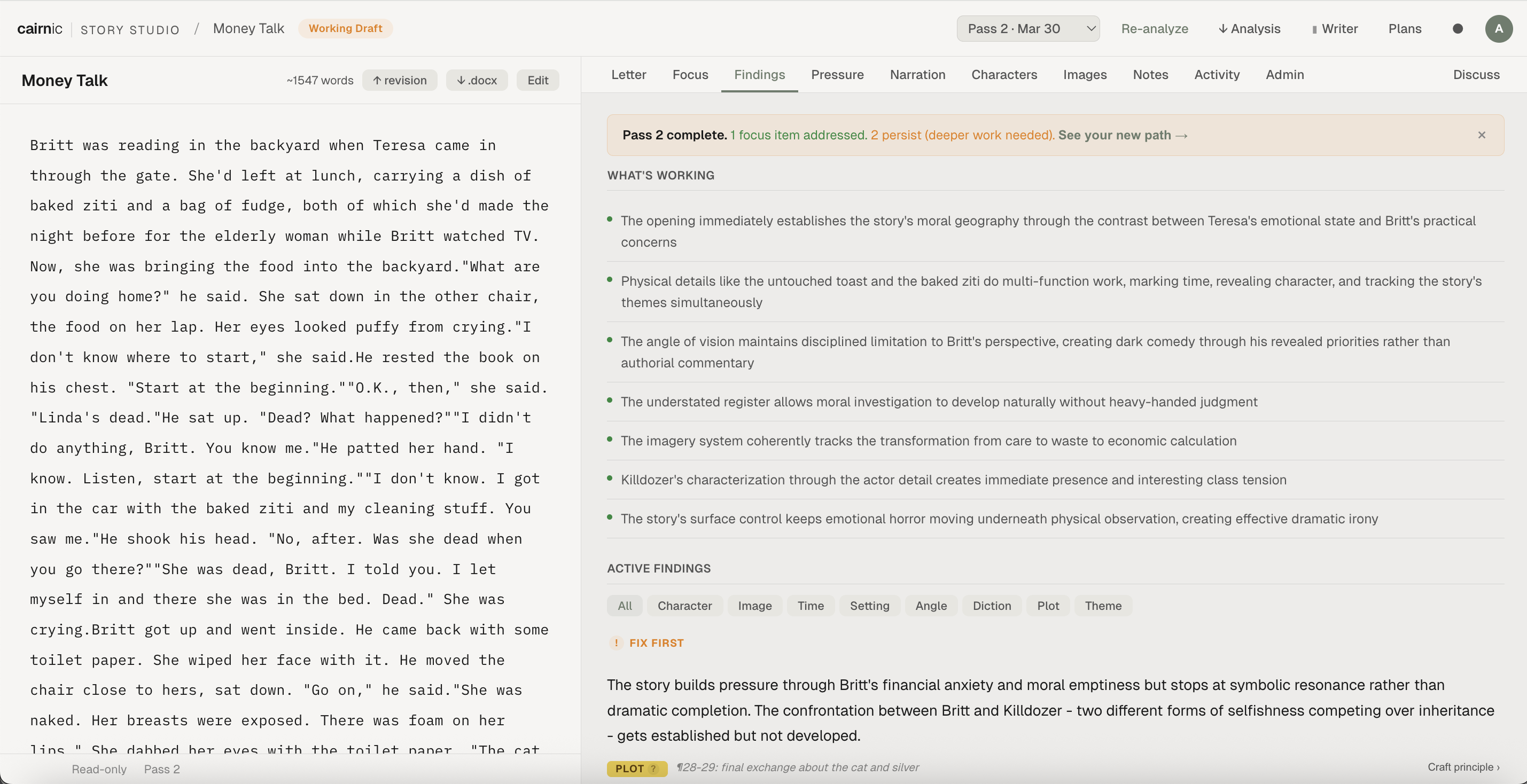Follow See your new path arrow
The height and width of the screenshot is (784, 1527).
tap(1123, 135)
